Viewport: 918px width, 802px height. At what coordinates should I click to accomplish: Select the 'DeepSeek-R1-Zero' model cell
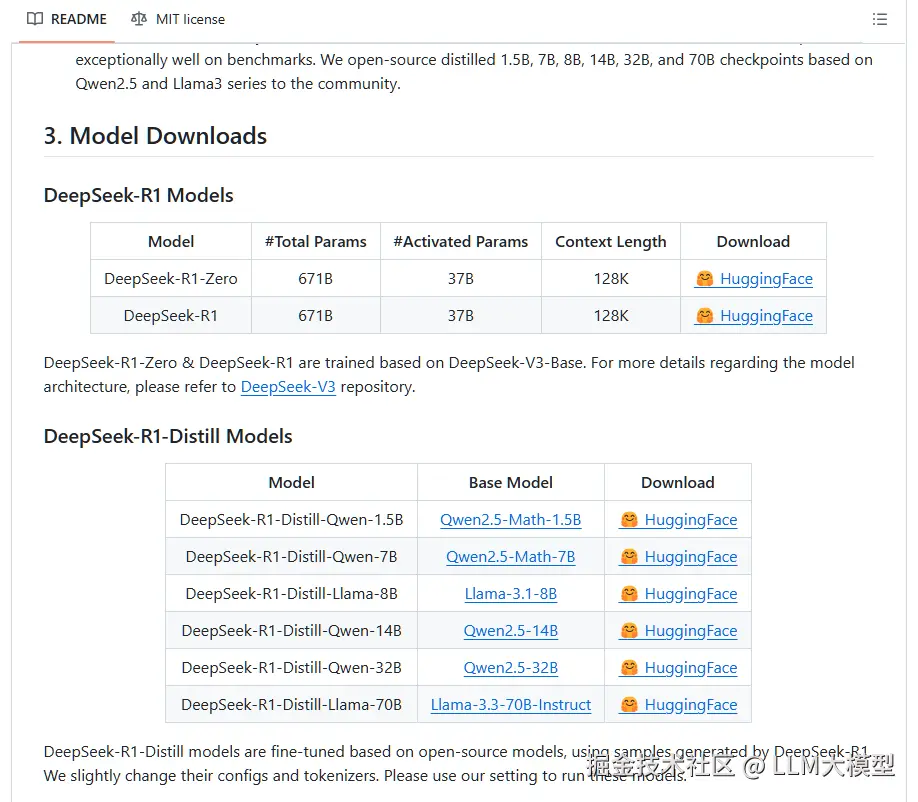[171, 279]
